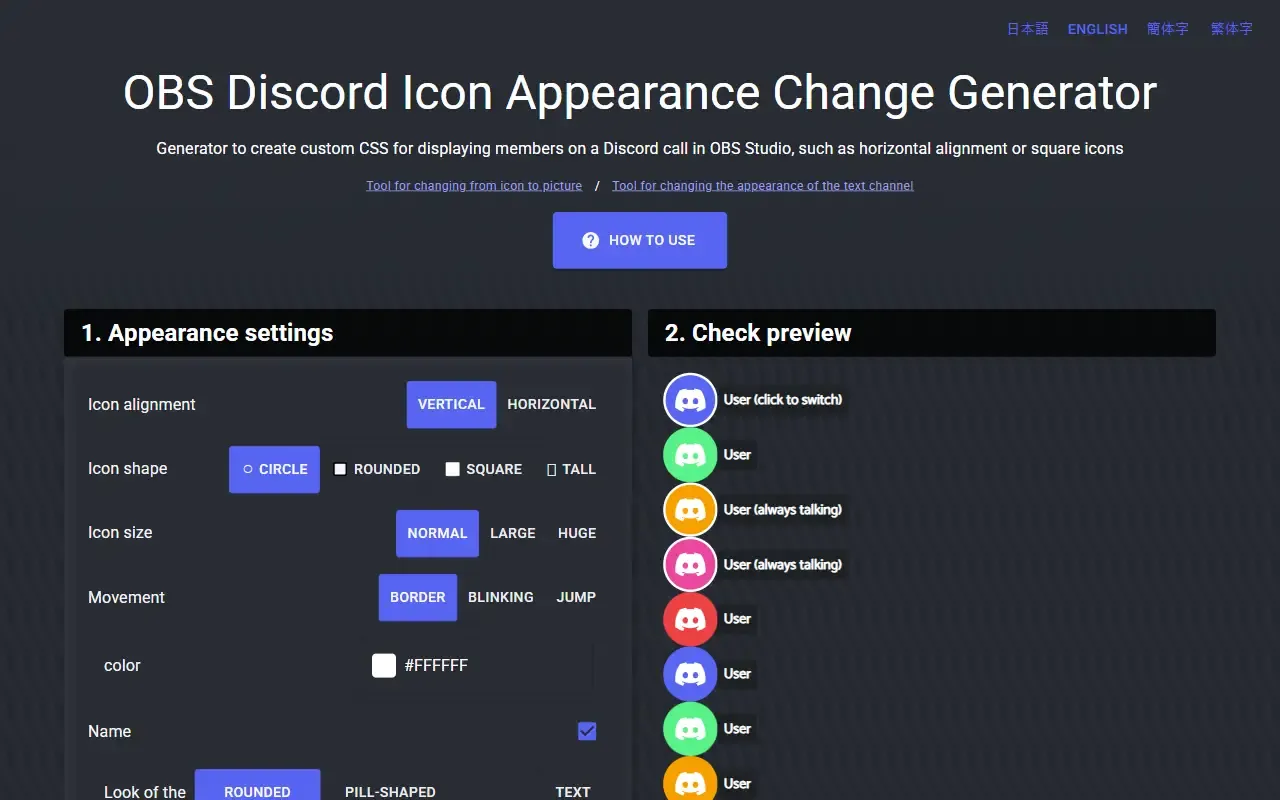Open the How To Use guide
Screen dimensions: 1280x800
coord(640,240)
